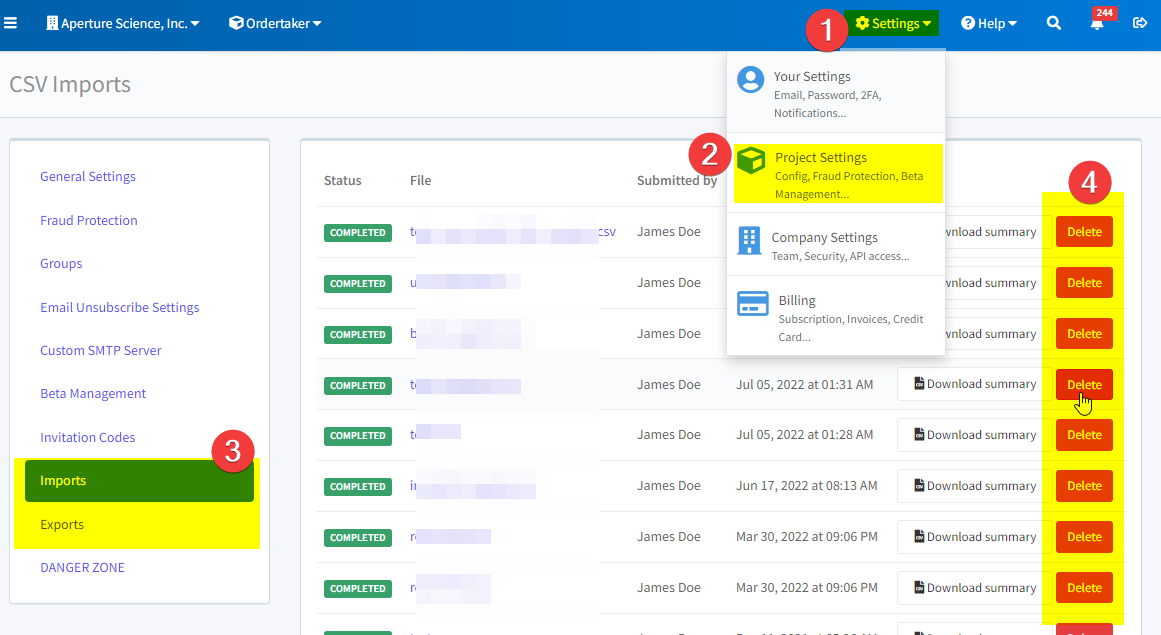Expand the Ordertaker project dropdown
The width and height of the screenshot is (1161, 635).
coord(275,23)
